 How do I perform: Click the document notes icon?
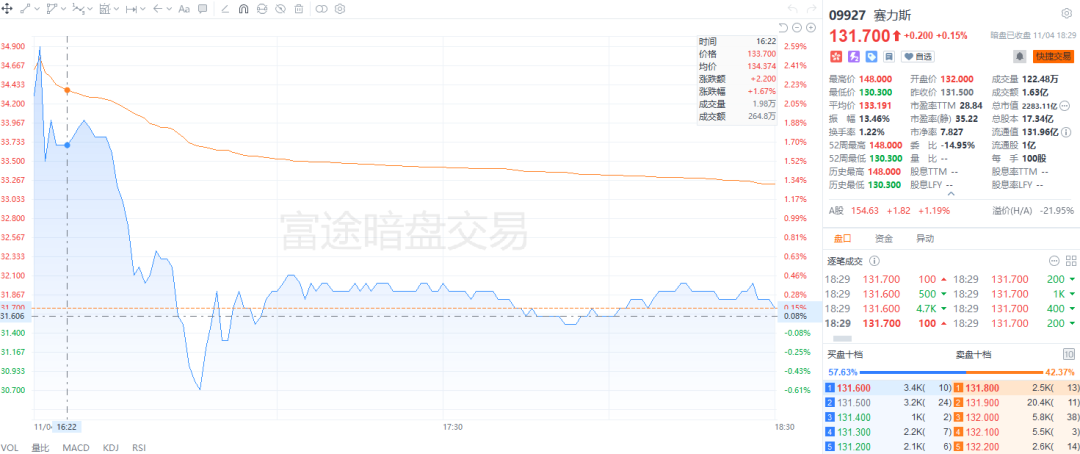(x=889, y=56)
